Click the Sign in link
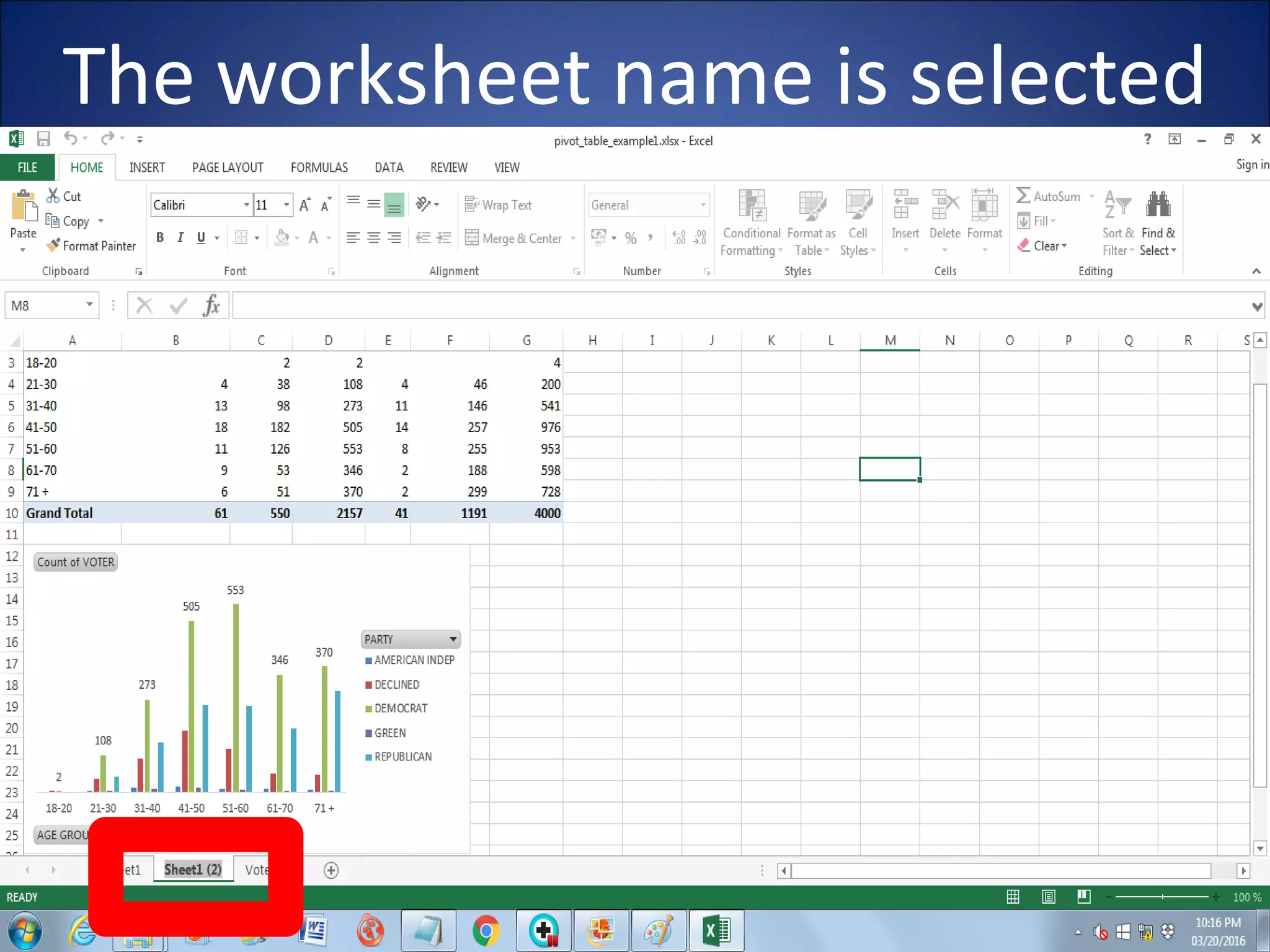Viewport: 1270px width, 952px height. [x=1252, y=164]
